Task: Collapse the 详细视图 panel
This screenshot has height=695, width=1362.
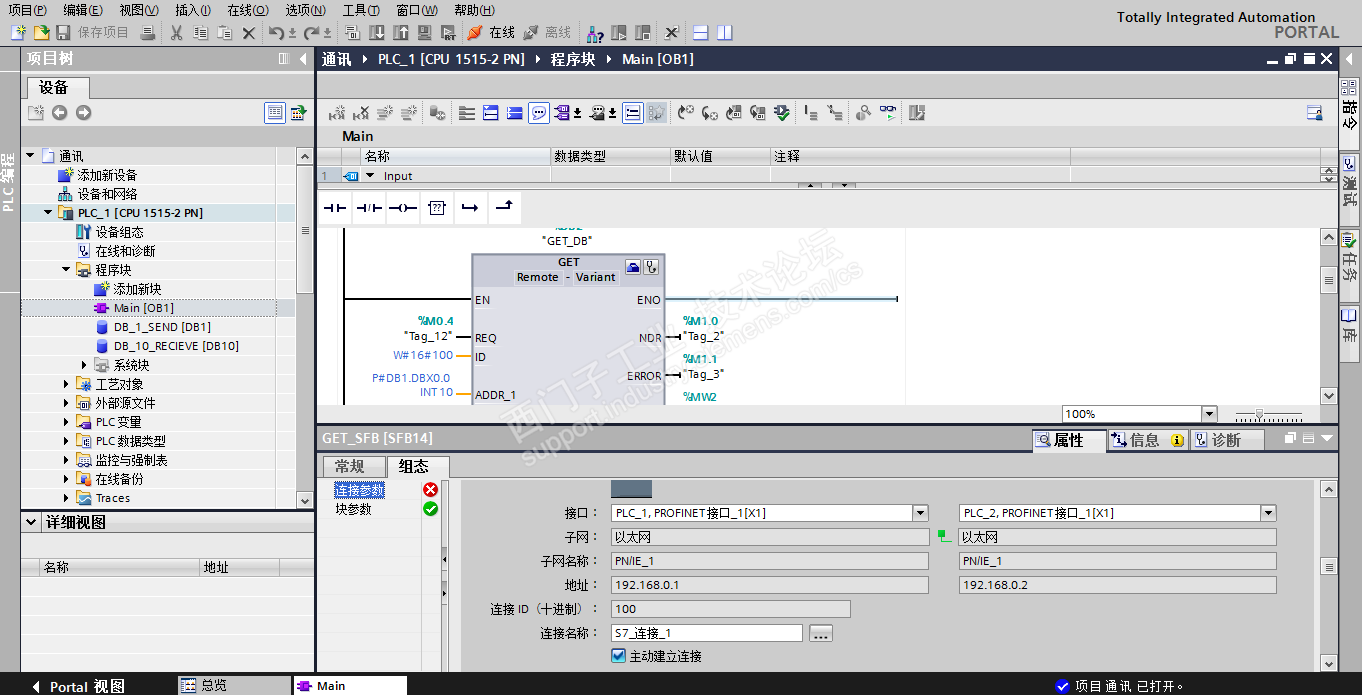Action: click(x=29, y=522)
